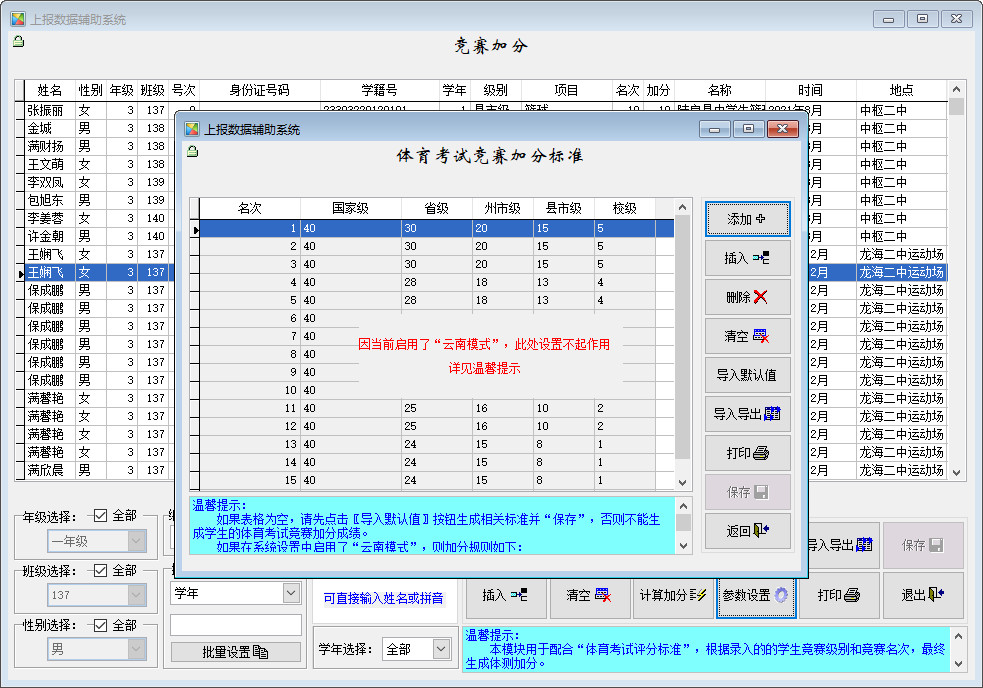Click the scroll-down arrow of the standards table
Image resolution: width=983 pixels, height=688 pixels.
(x=683, y=482)
